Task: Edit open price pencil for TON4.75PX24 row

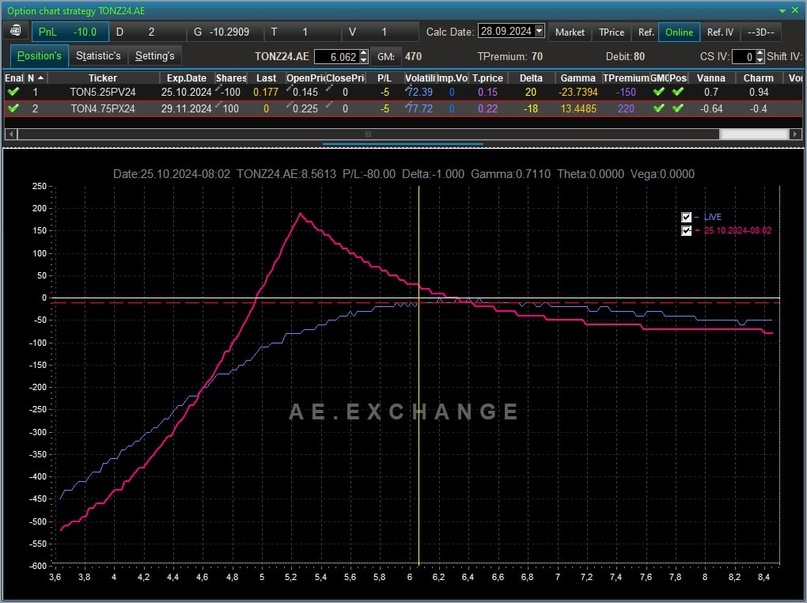Action: [x=289, y=105]
